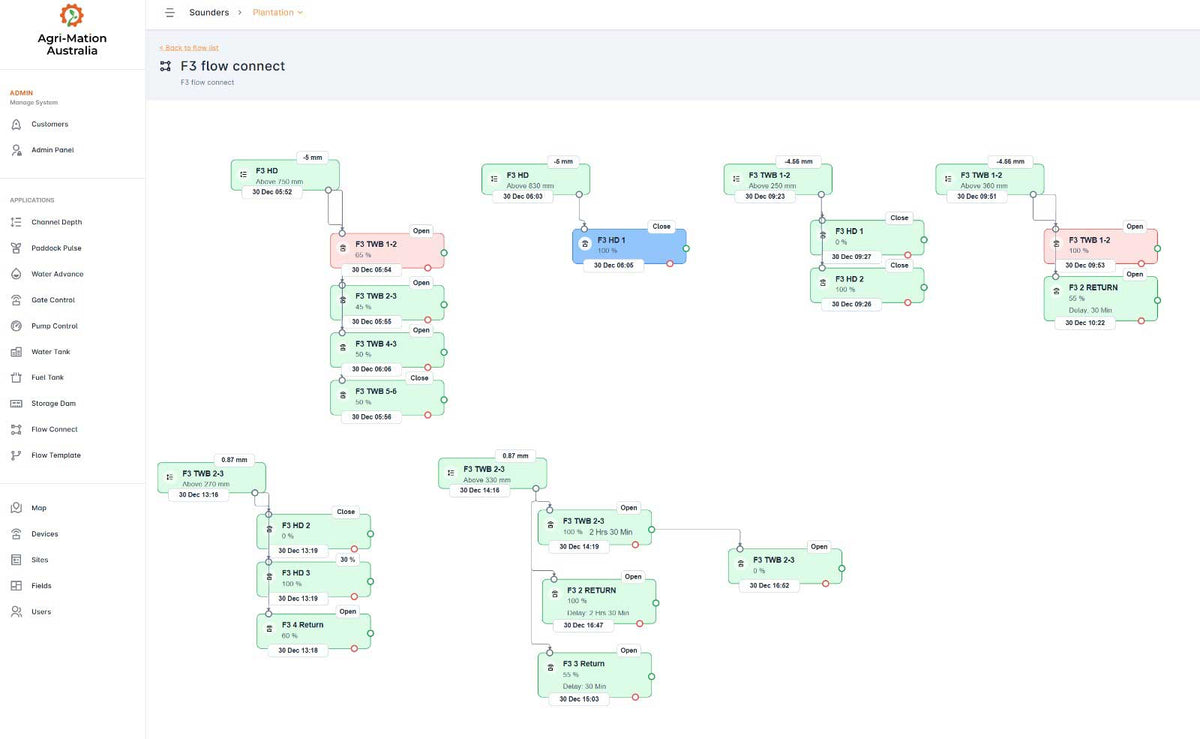The image size is (1200, 739).
Task: Click the Channel Depth sidebar icon
Action: pos(16,222)
